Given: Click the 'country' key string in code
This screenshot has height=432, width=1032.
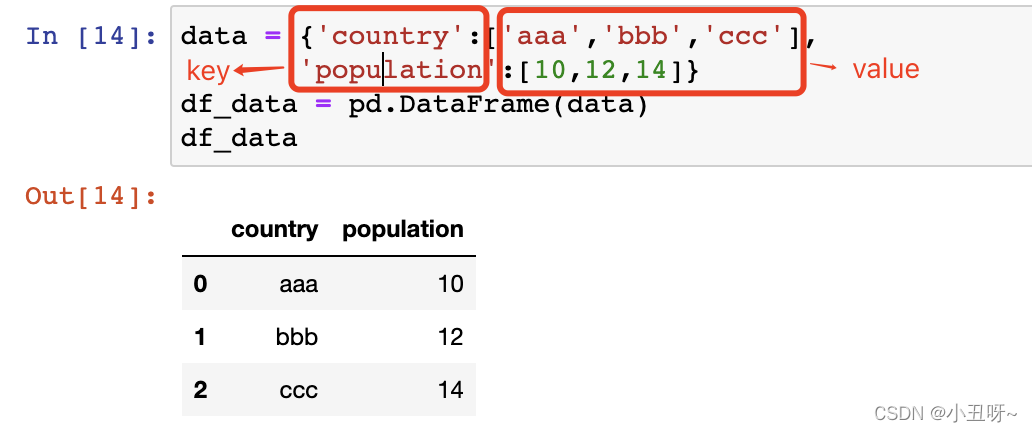Looking at the screenshot, I should pyautogui.click(x=392, y=36).
